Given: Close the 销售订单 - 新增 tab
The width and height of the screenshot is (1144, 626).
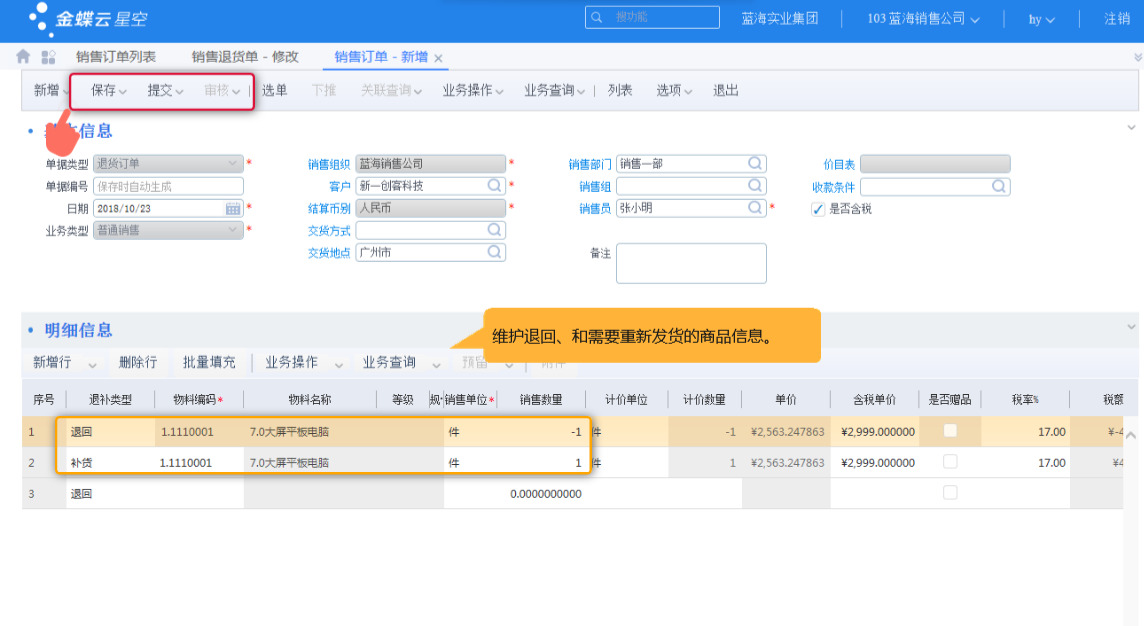Looking at the screenshot, I should 438,58.
